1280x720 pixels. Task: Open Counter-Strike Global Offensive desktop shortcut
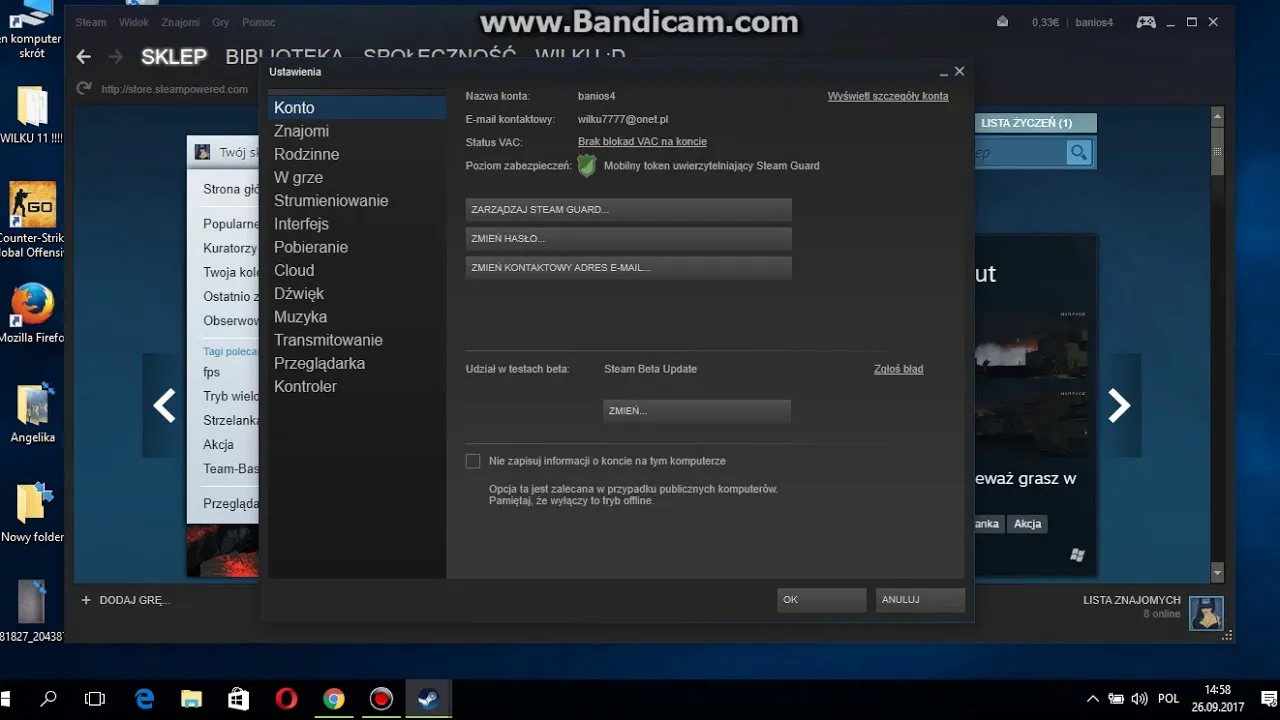pyautogui.click(x=32, y=220)
